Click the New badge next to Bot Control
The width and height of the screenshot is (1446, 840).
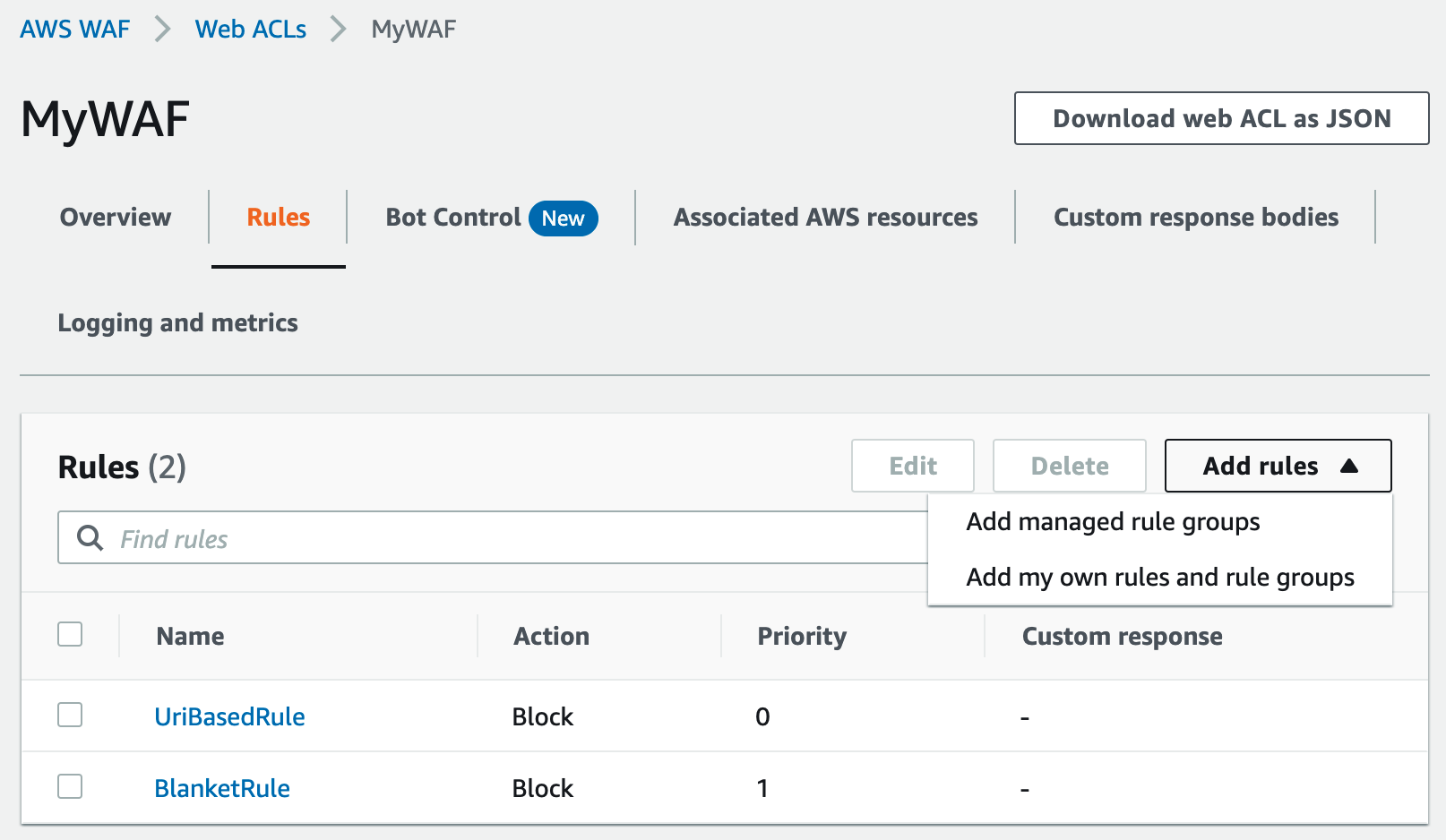(563, 218)
